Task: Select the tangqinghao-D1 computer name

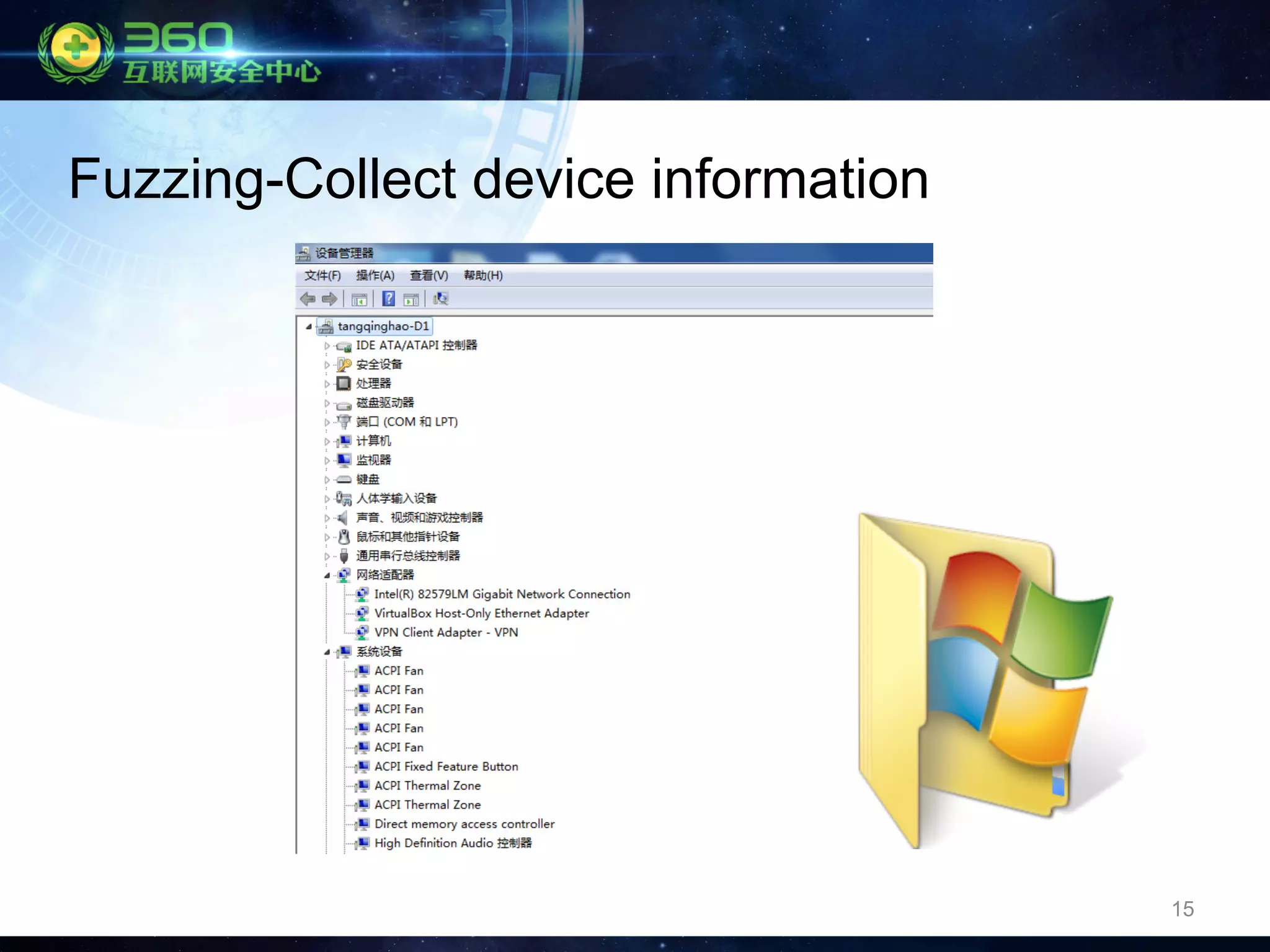Action: 383,327
